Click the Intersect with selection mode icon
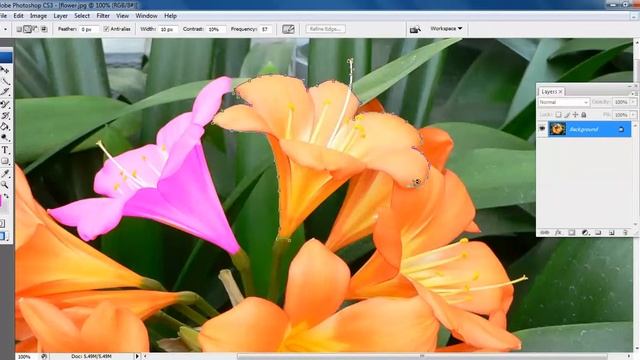Viewport: 640px width, 360px height. (44, 29)
